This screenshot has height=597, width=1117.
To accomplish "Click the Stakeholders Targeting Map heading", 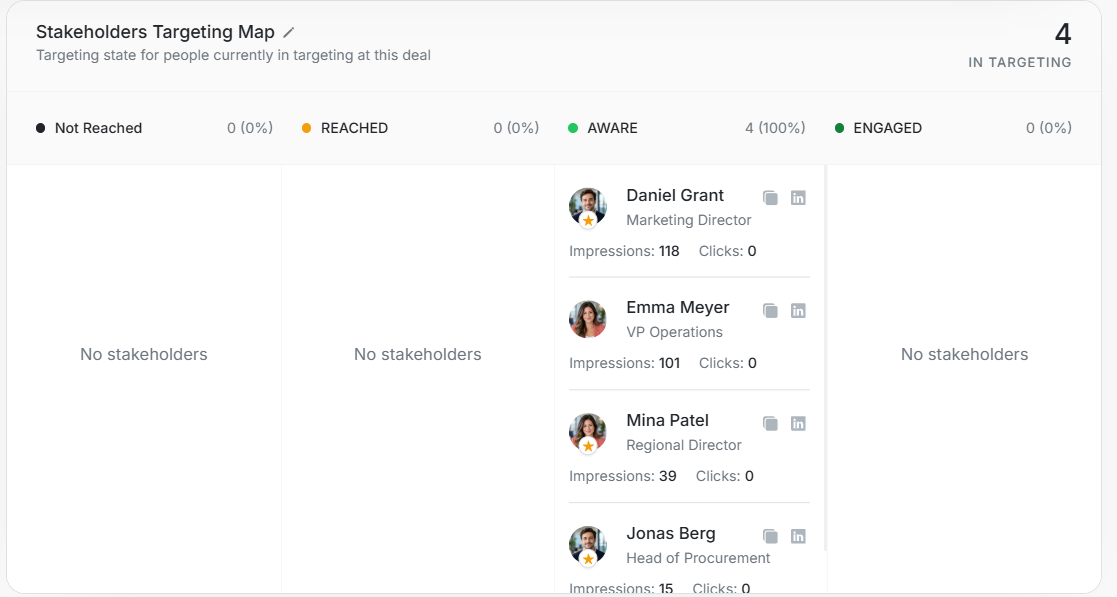I will click(x=155, y=32).
